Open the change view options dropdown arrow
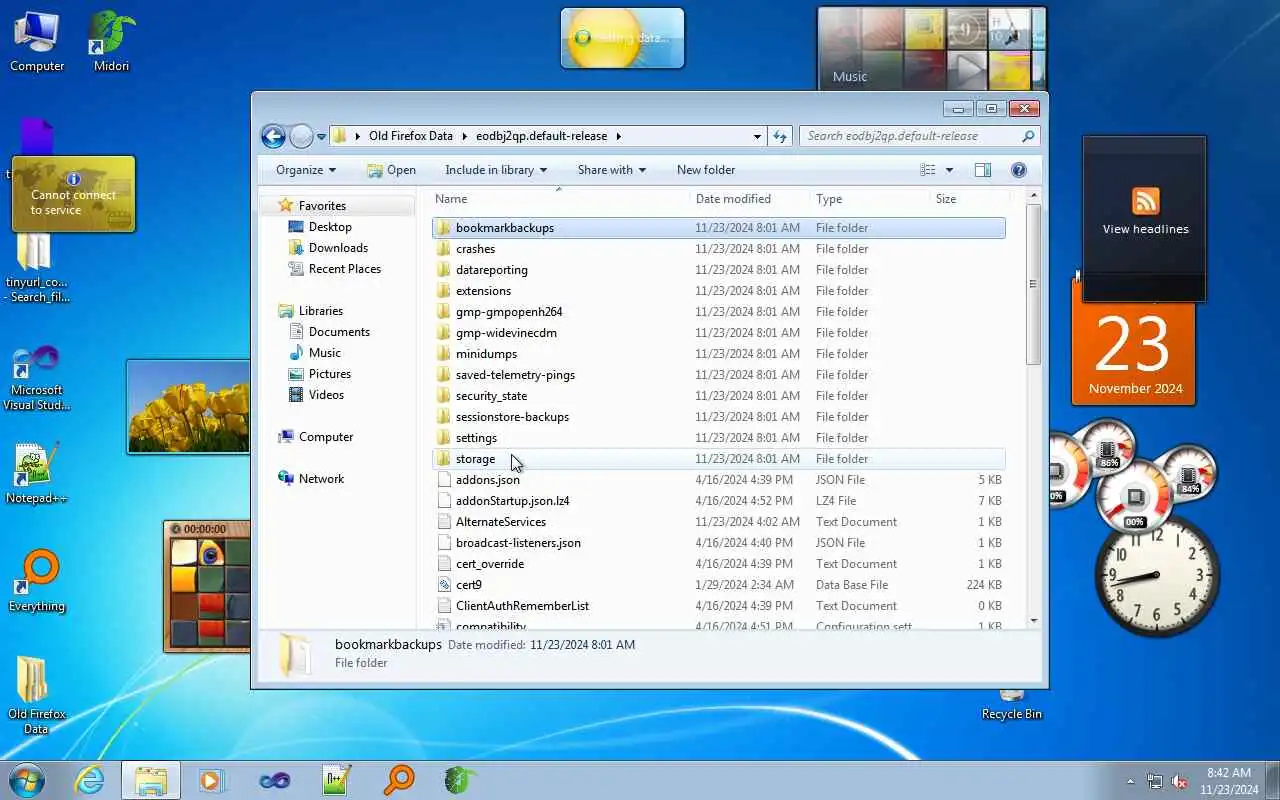The width and height of the screenshot is (1280, 800). click(x=949, y=170)
